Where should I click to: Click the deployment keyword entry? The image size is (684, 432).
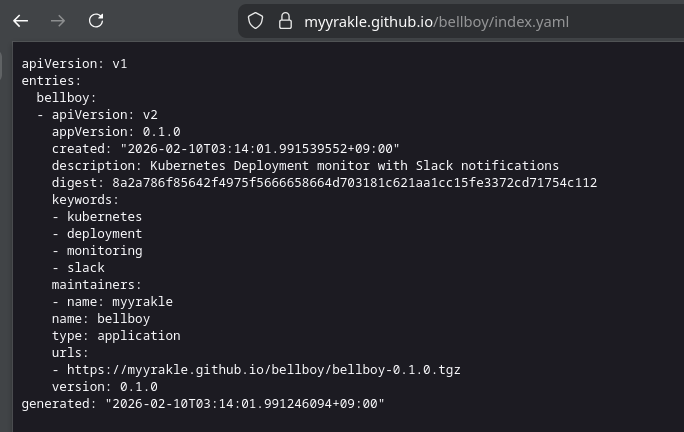[x=104, y=233]
